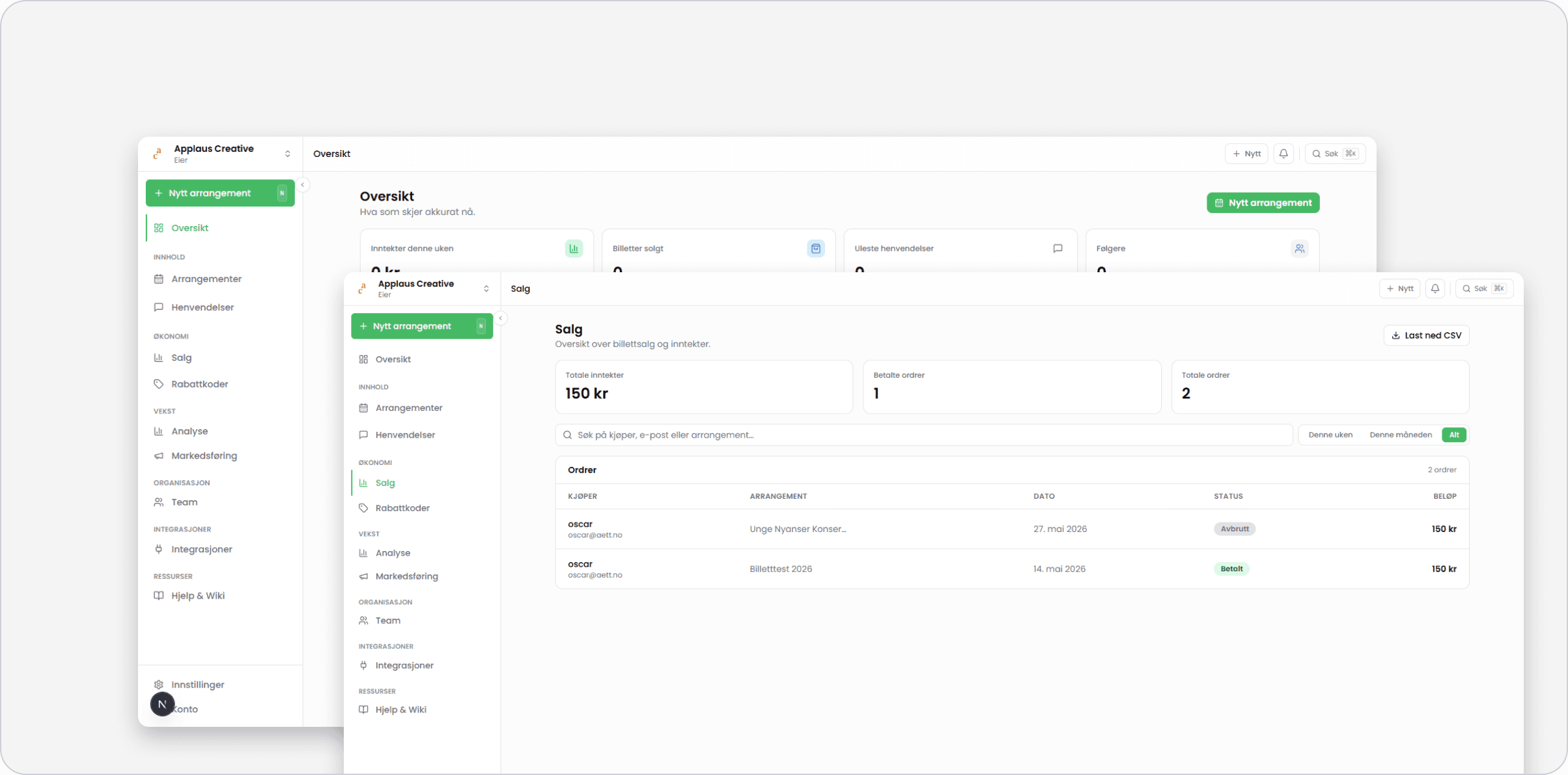Click the Rabattkoder tag icon in the Oversikt sidebar

[159, 384]
